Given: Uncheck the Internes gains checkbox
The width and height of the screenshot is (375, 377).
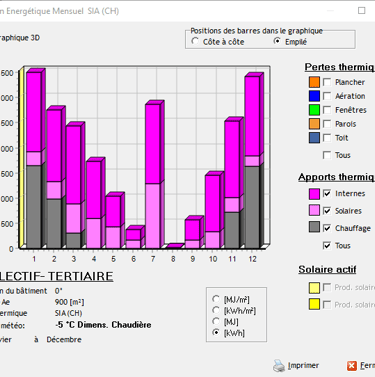Looking at the screenshot, I should click(x=327, y=194).
